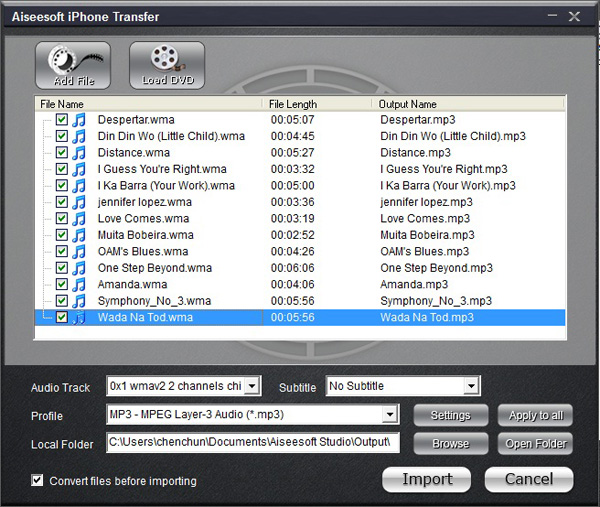Uncheck the Amanda.wma checkbox
This screenshot has width=600, height=507.
point(62,284)
